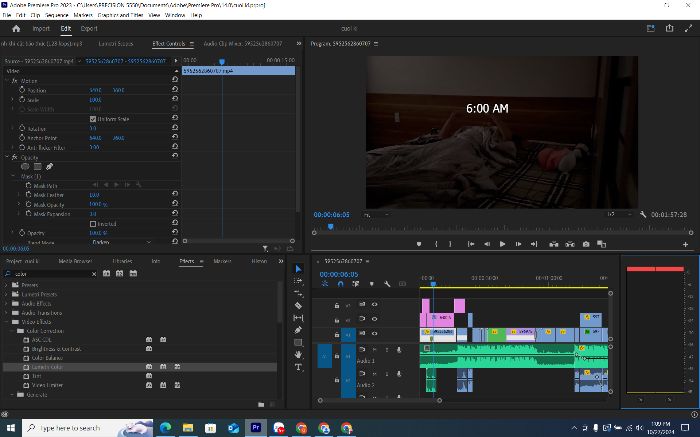Pick free draw bezier mask pen
Viewport: 700px width, 437px height.
[50, 166]
